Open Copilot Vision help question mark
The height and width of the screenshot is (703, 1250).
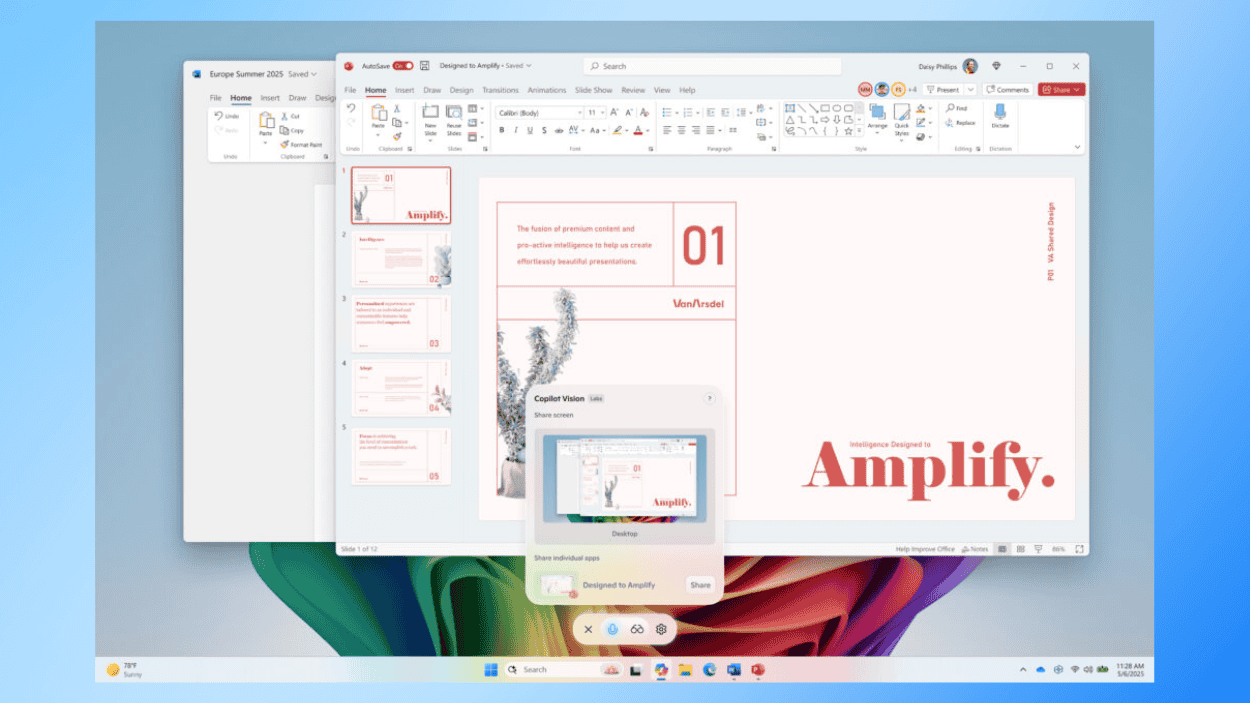click(710, 398)
